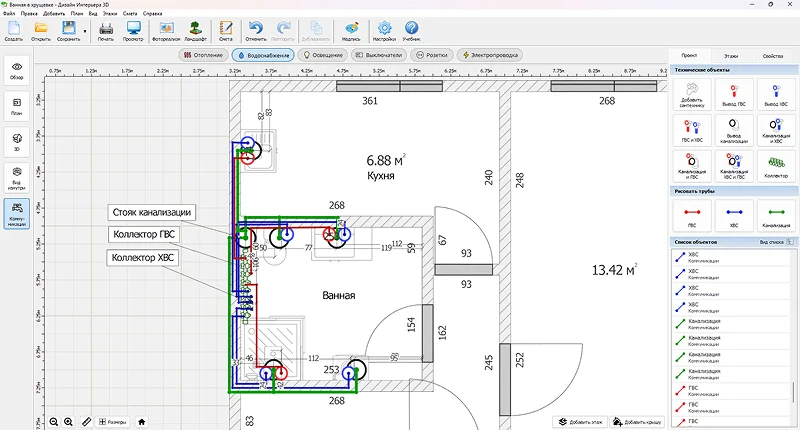Open the Файл menu
This screenshot has height=430, width=800.
(x=9, y=14)
